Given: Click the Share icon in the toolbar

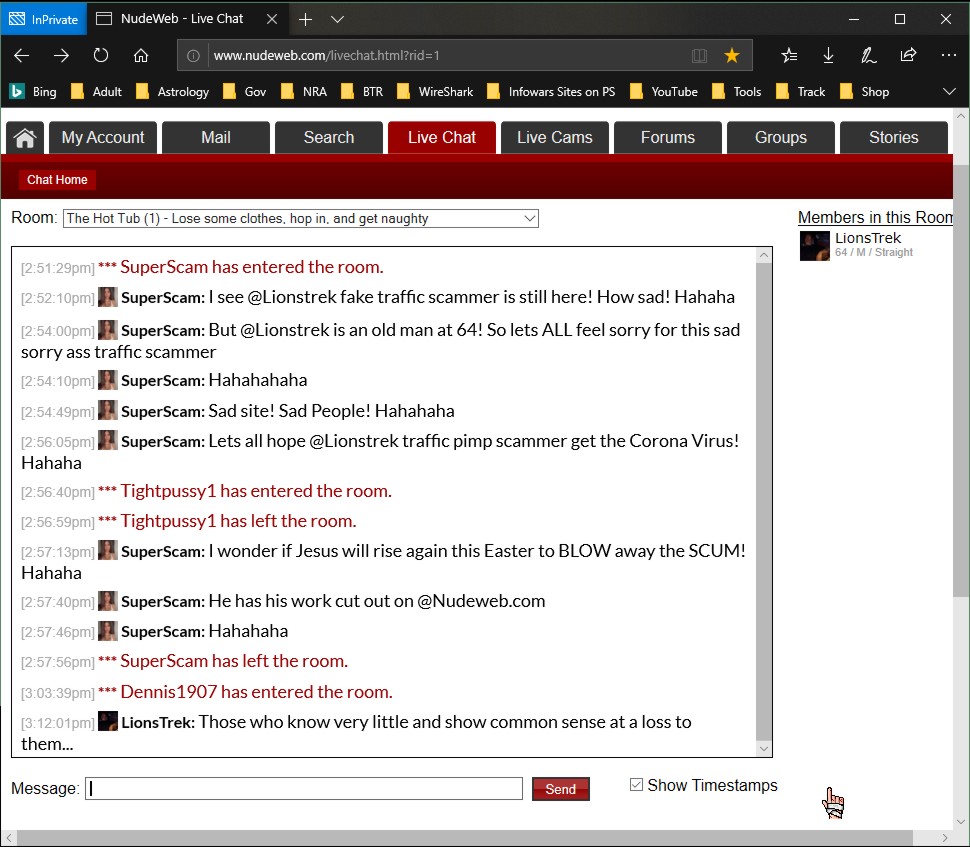Looking at the screenshot, I should click(908, 56).
